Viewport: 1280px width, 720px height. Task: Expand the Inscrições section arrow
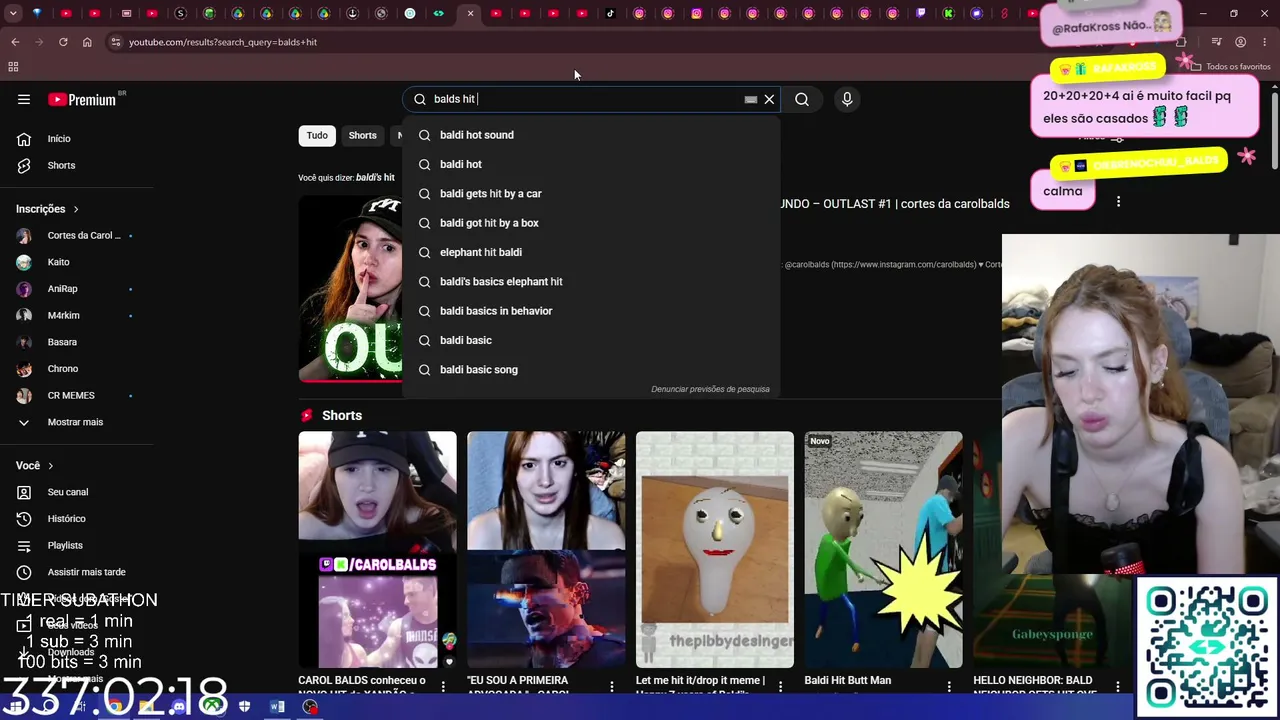(x=76, y=209)
